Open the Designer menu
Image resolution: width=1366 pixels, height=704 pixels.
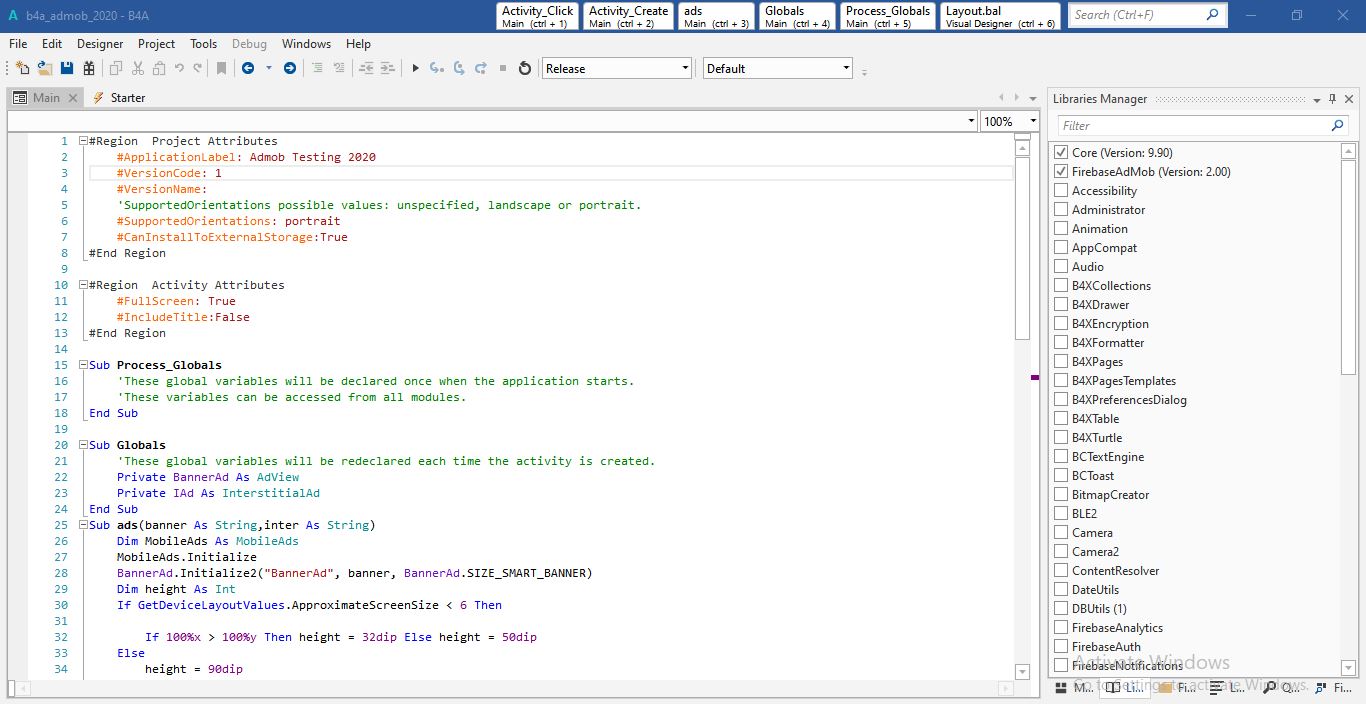click(x=100, y=44)
